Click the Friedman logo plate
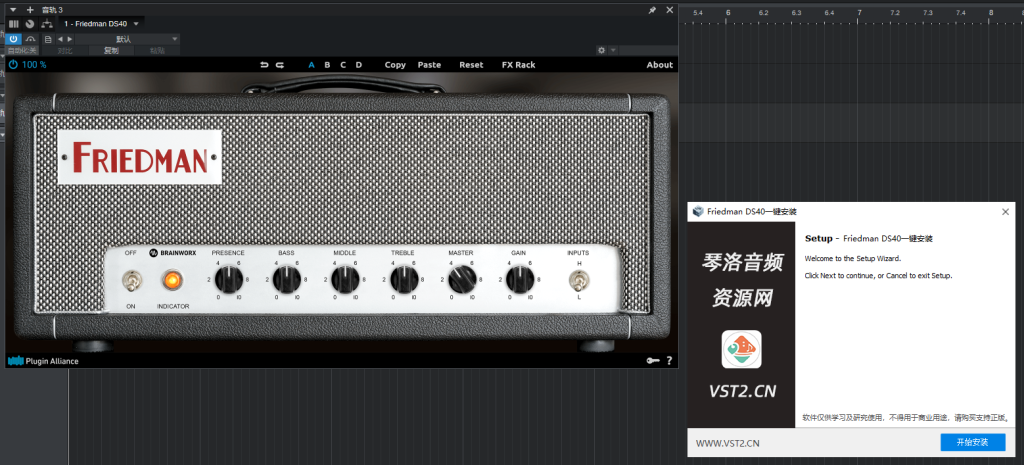This screenshot has width=1024, height=465. 140,157
